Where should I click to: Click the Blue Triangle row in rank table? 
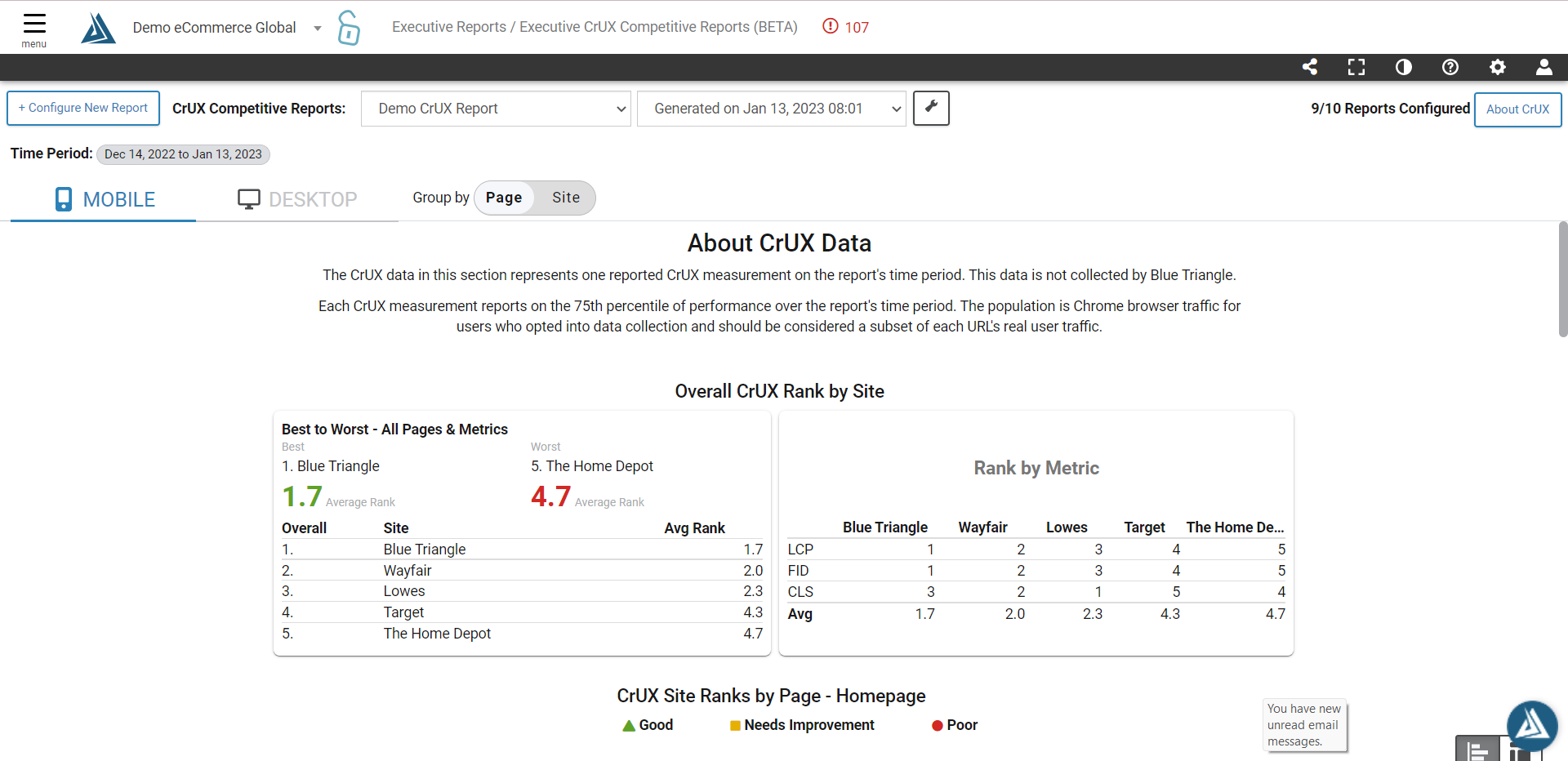[x=523, y=550]
